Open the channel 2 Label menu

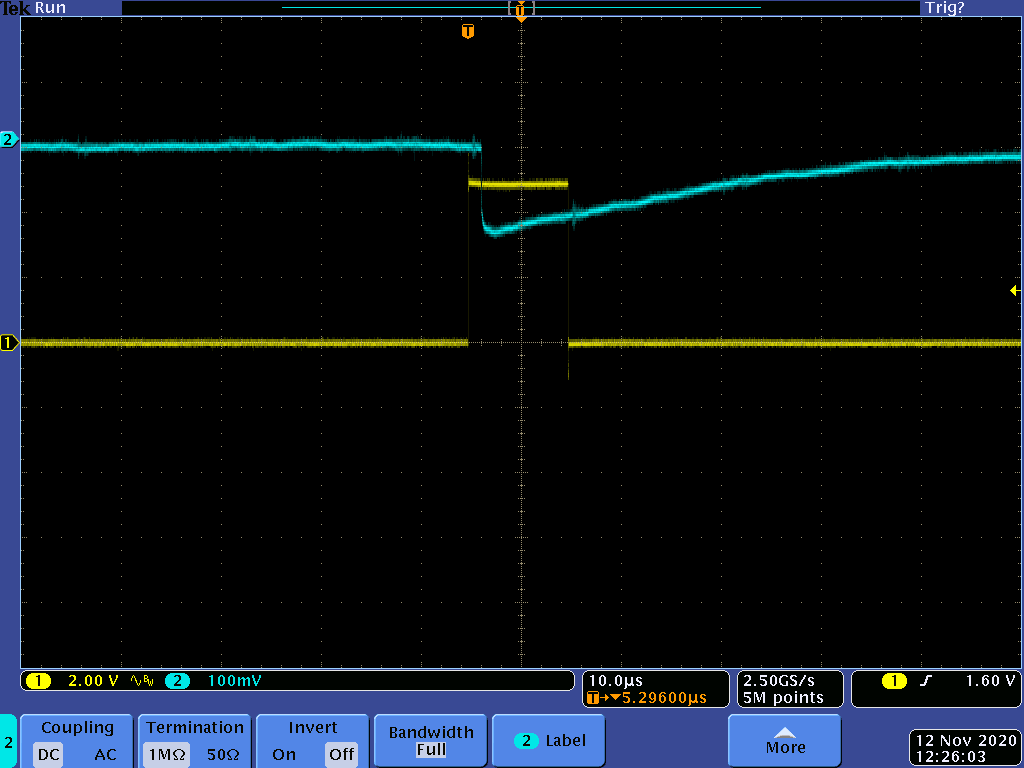(550, 741)
